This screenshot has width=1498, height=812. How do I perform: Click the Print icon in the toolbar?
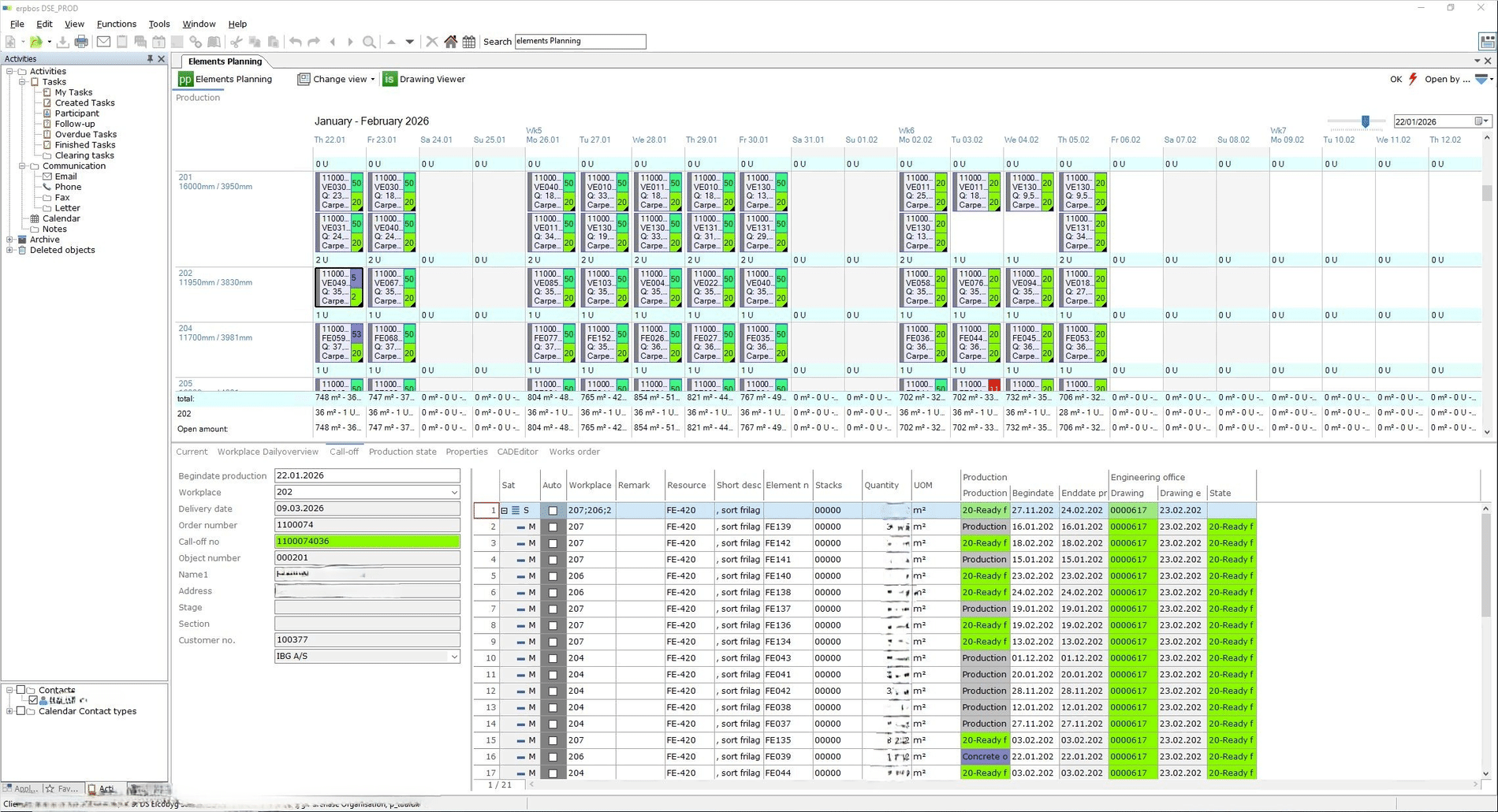[81, 41]
